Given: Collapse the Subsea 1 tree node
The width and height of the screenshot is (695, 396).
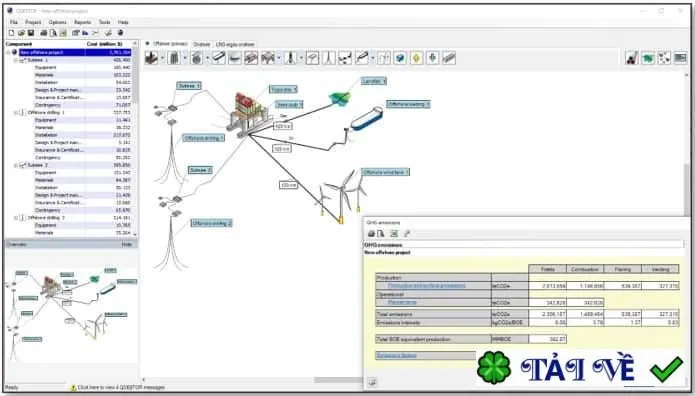Looking at the screenshot, I should (x=16, y=60).
